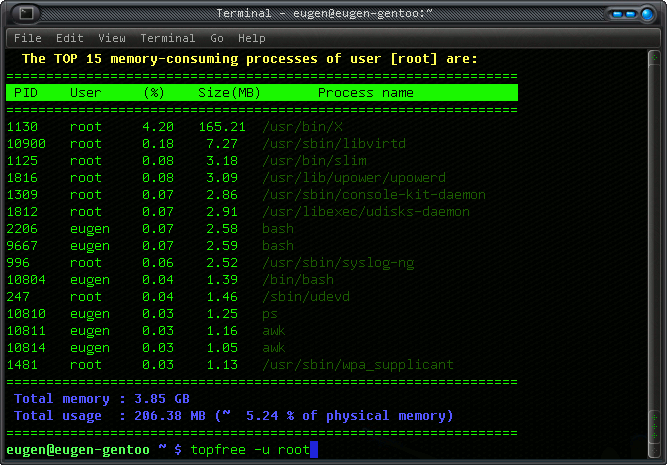Viewport: 667px width, 465px height.
Task: Click the window title 'Terminal - eugen@eugen-gentoo:~'
Action: point(324,13)
